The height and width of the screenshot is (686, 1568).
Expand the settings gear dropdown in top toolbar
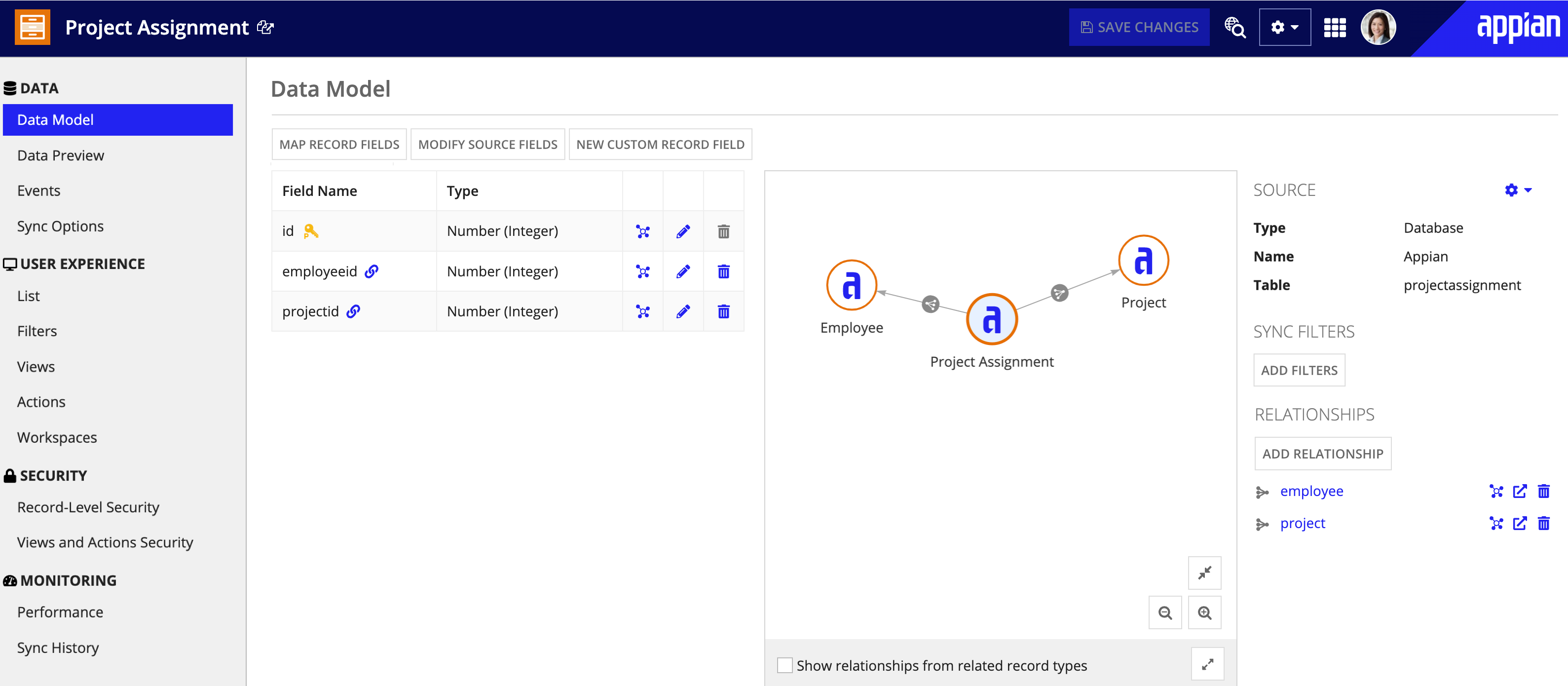(1284, 26)
